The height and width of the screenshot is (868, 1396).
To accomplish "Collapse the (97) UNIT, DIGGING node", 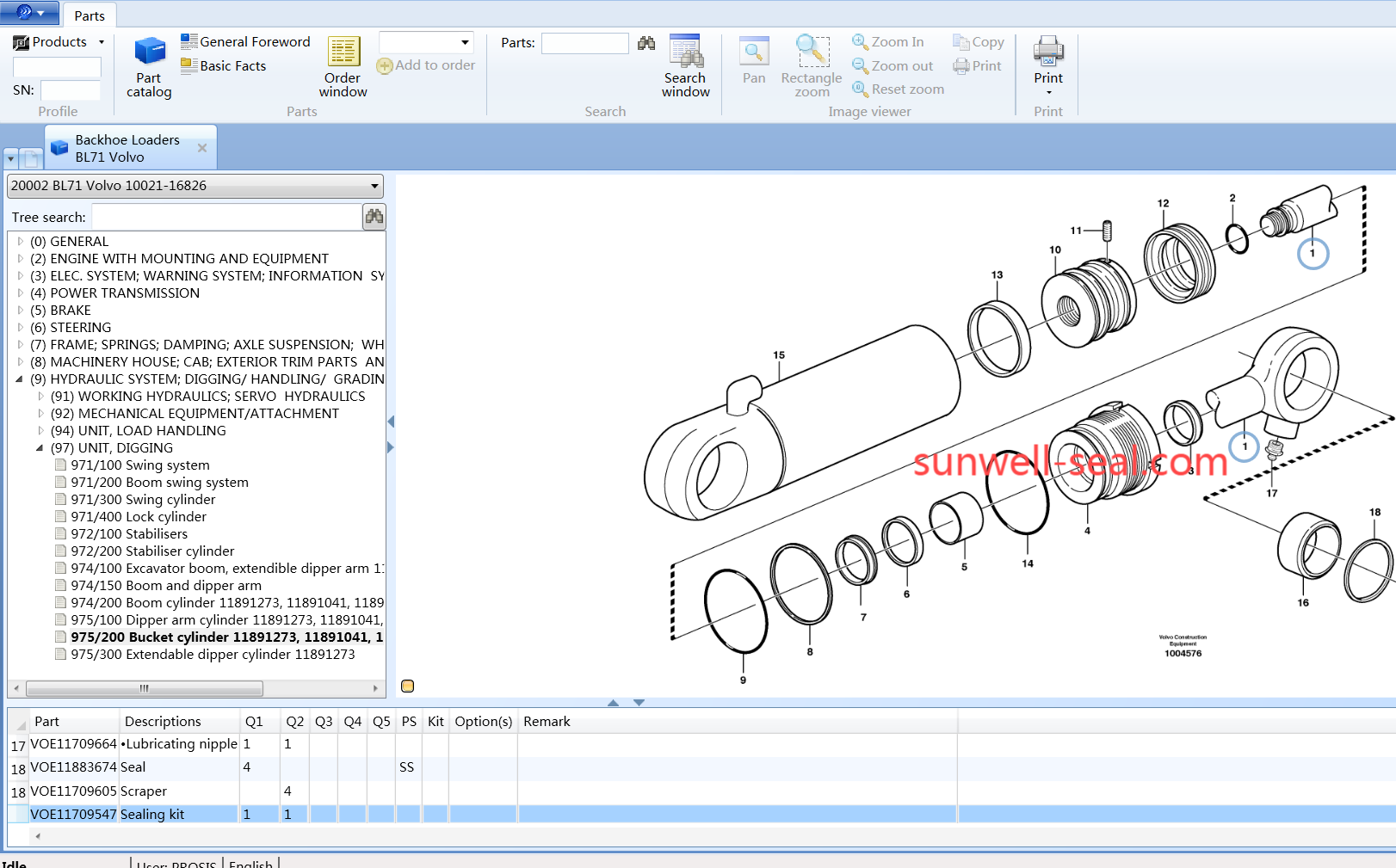I will (40, 448).
